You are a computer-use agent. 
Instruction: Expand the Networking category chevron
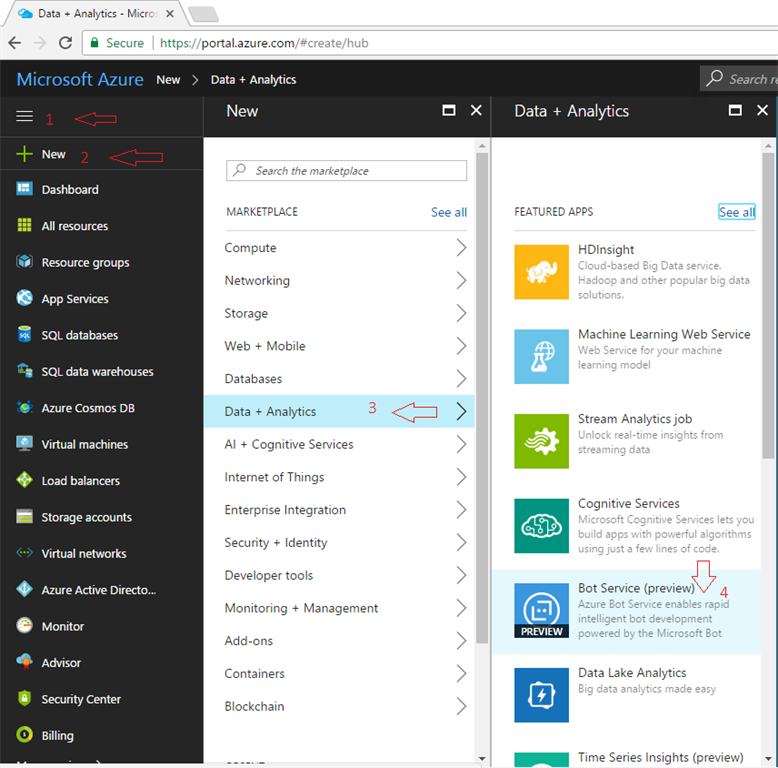pos(461,280)
